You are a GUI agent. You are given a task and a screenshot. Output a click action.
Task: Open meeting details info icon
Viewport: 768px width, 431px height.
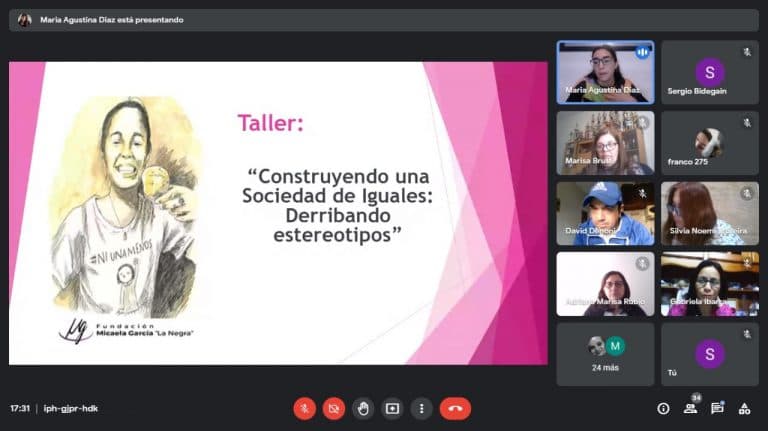pos(663,408)
